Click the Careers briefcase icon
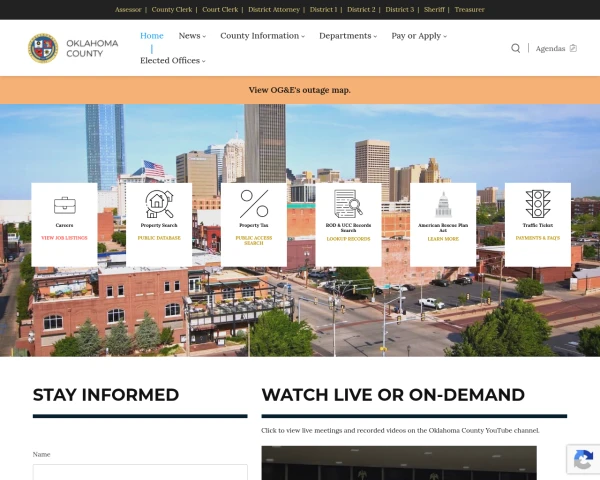This screenshot has width=600, height=480. pos(64,206)
